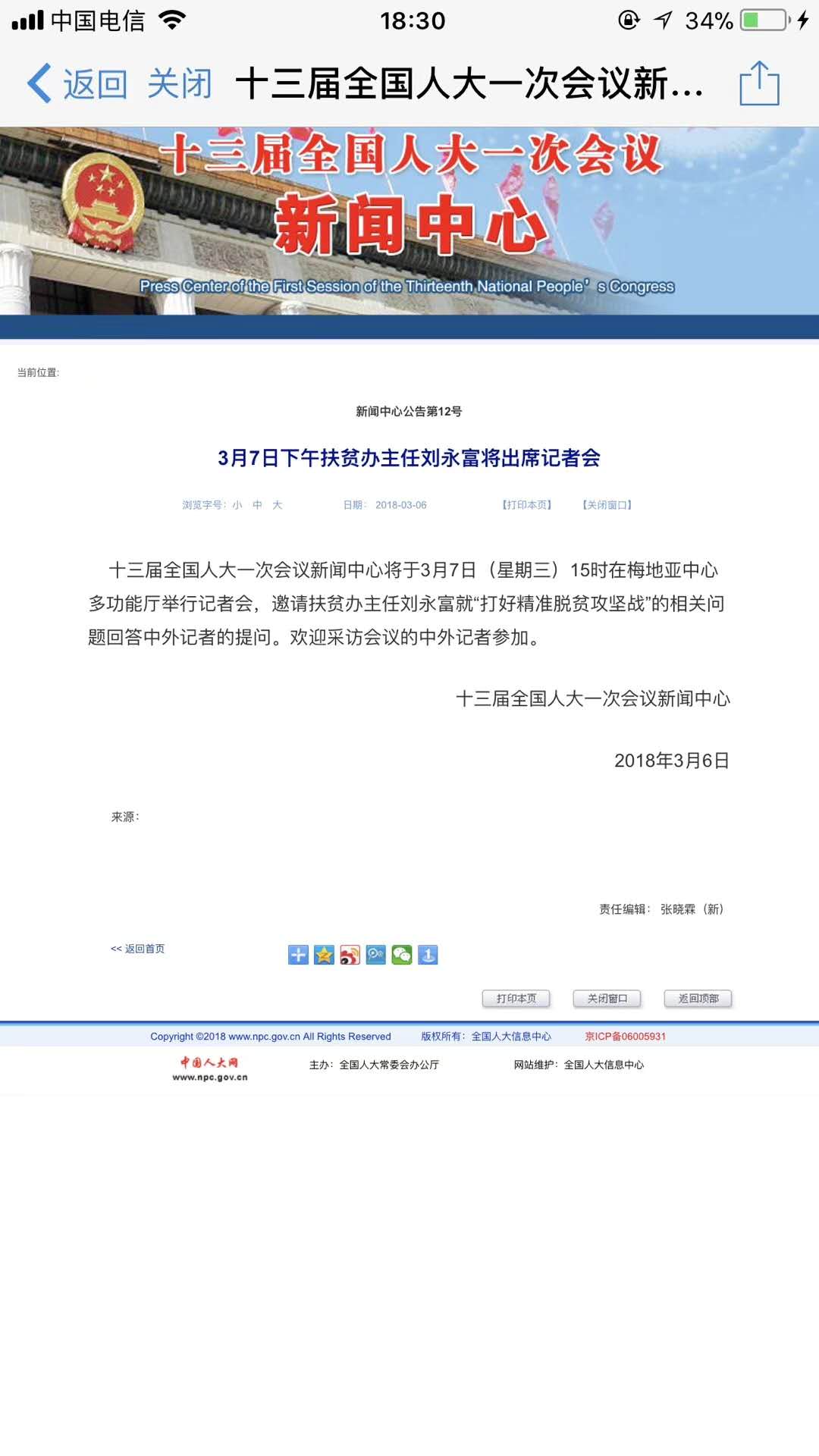Click 网站维护：全国人大信息中心
The image size is (819, 1456).
click(579, 1065)
